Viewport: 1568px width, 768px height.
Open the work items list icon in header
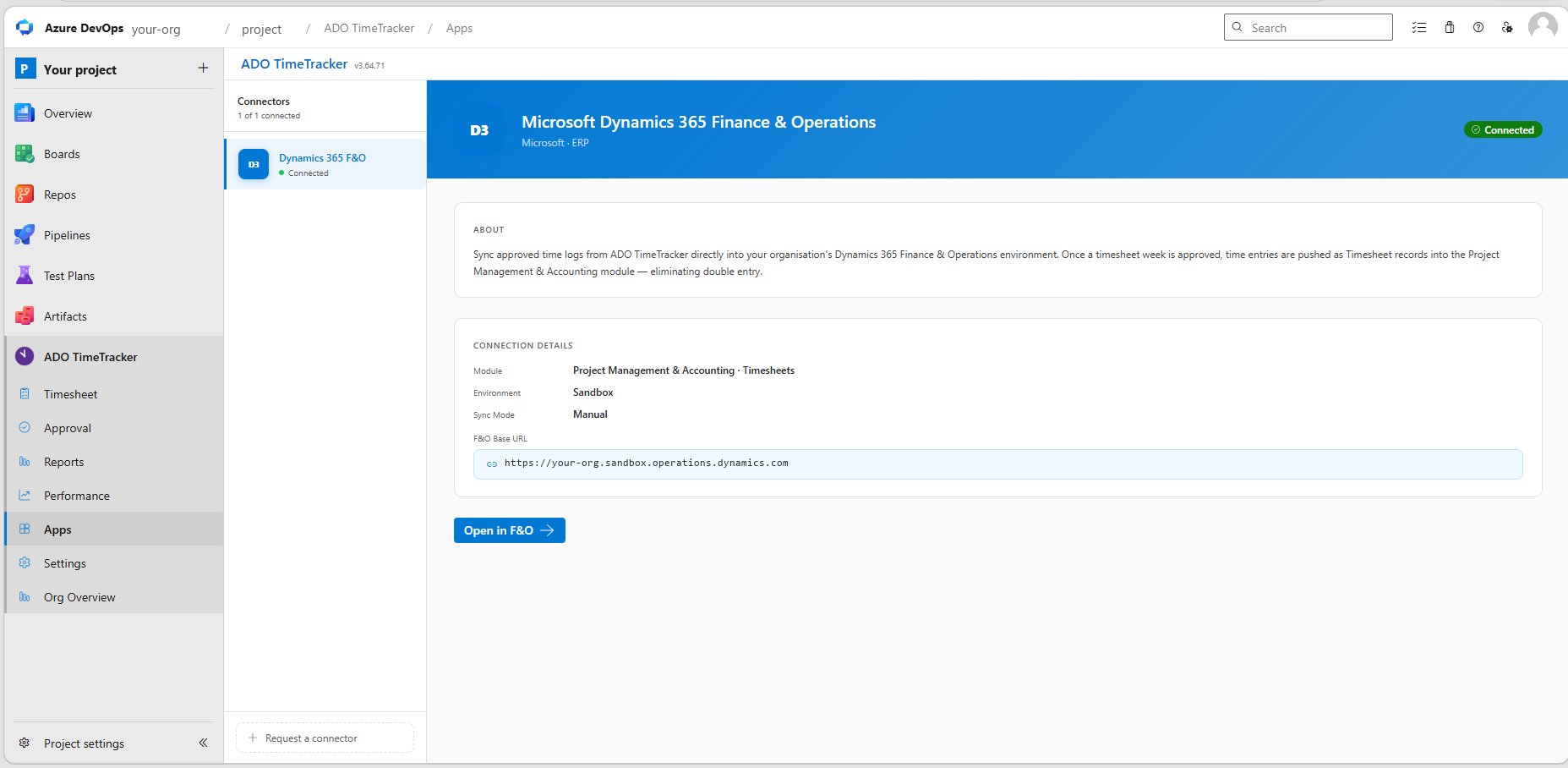point(1419,27)
